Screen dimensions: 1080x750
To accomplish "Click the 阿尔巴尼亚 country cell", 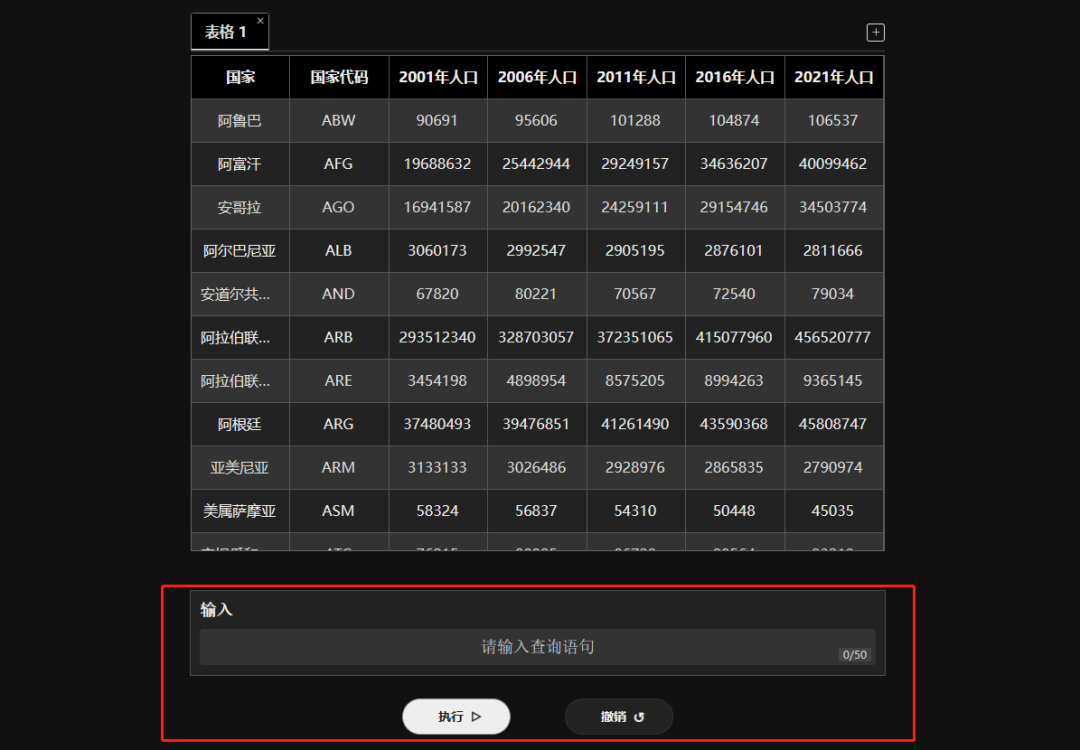I will pyautogui.click(x=240, y=251).
